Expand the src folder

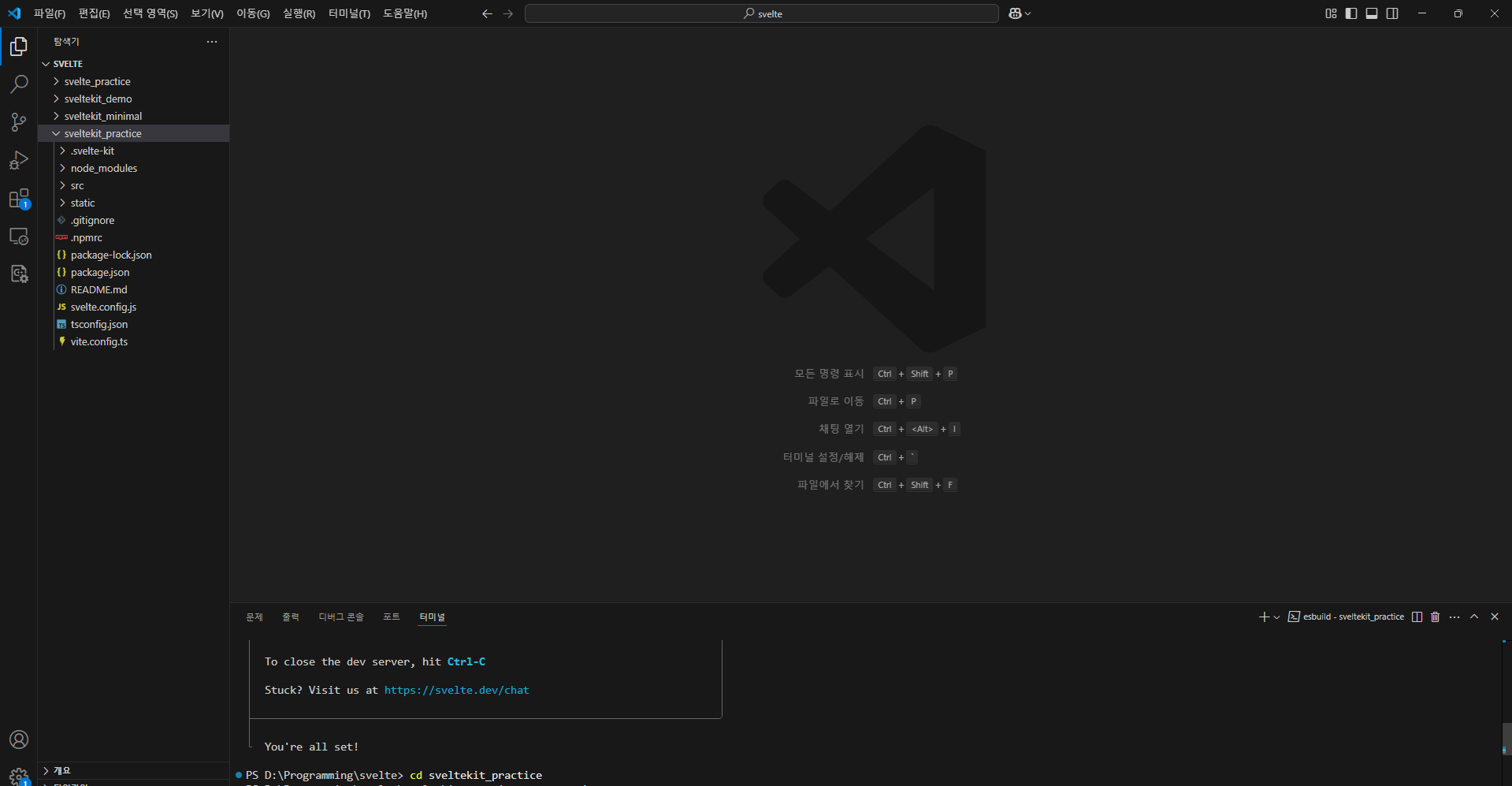pyautogui.click(x=134, y=185)
